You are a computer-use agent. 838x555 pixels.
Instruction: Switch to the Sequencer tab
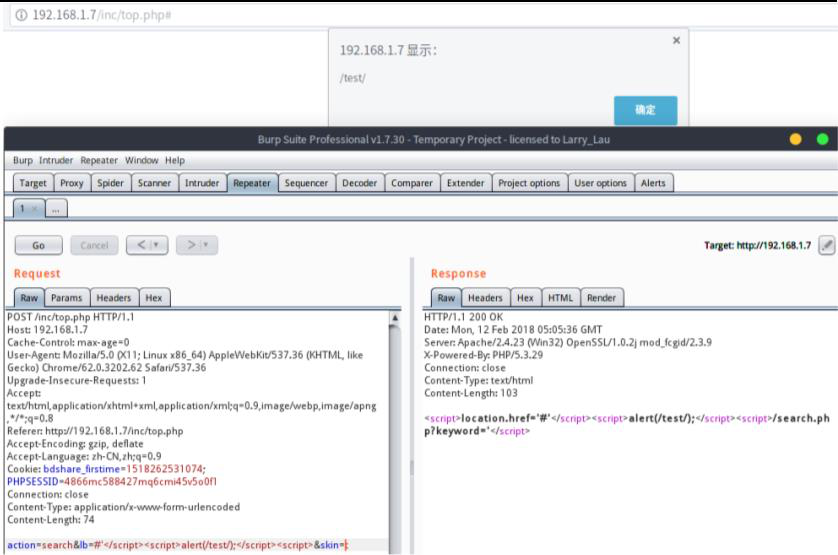point(306,183)
